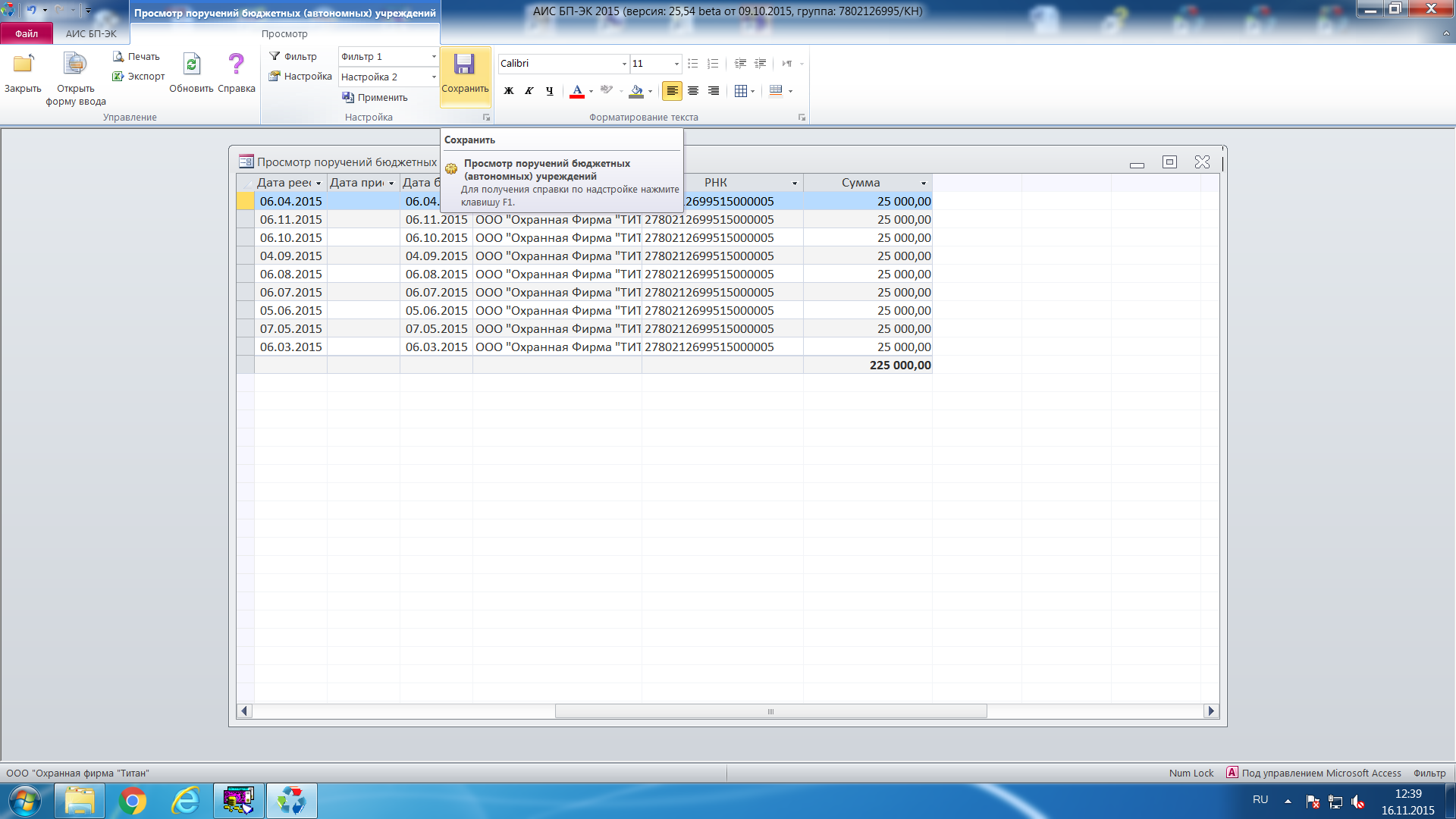Image resolution: width=1456 pixels, height=819 pixels.
Task: Toggle italic (К) formatting
Action: coord(529,91)
